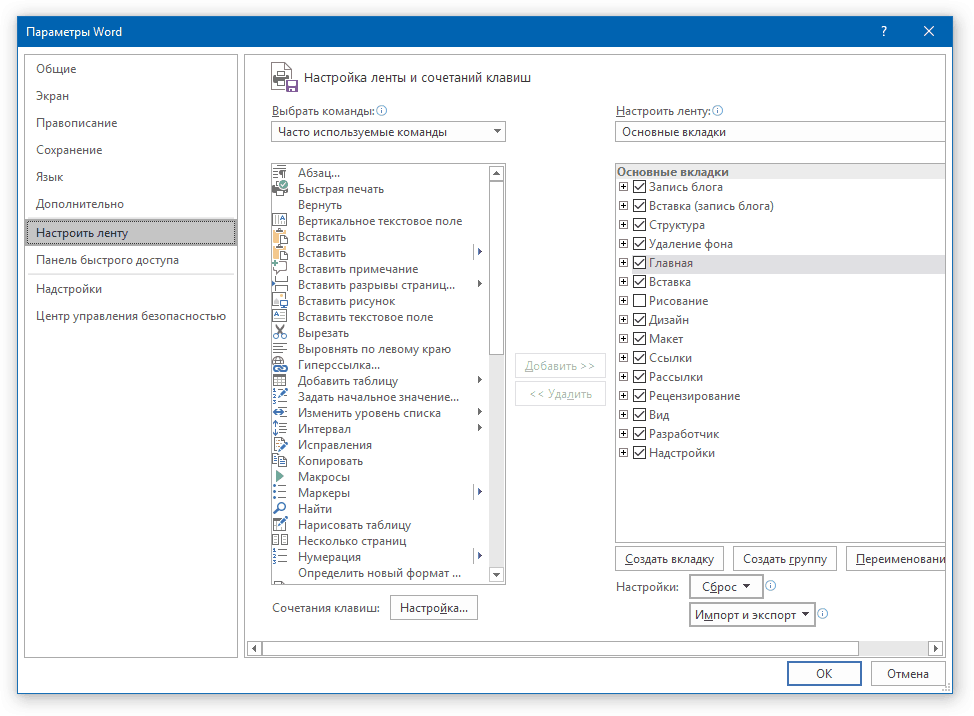Expand the Главная tab tree node
Image resolution: width=974 pixels, height=716 pixels.
click(x=623, y=263)
